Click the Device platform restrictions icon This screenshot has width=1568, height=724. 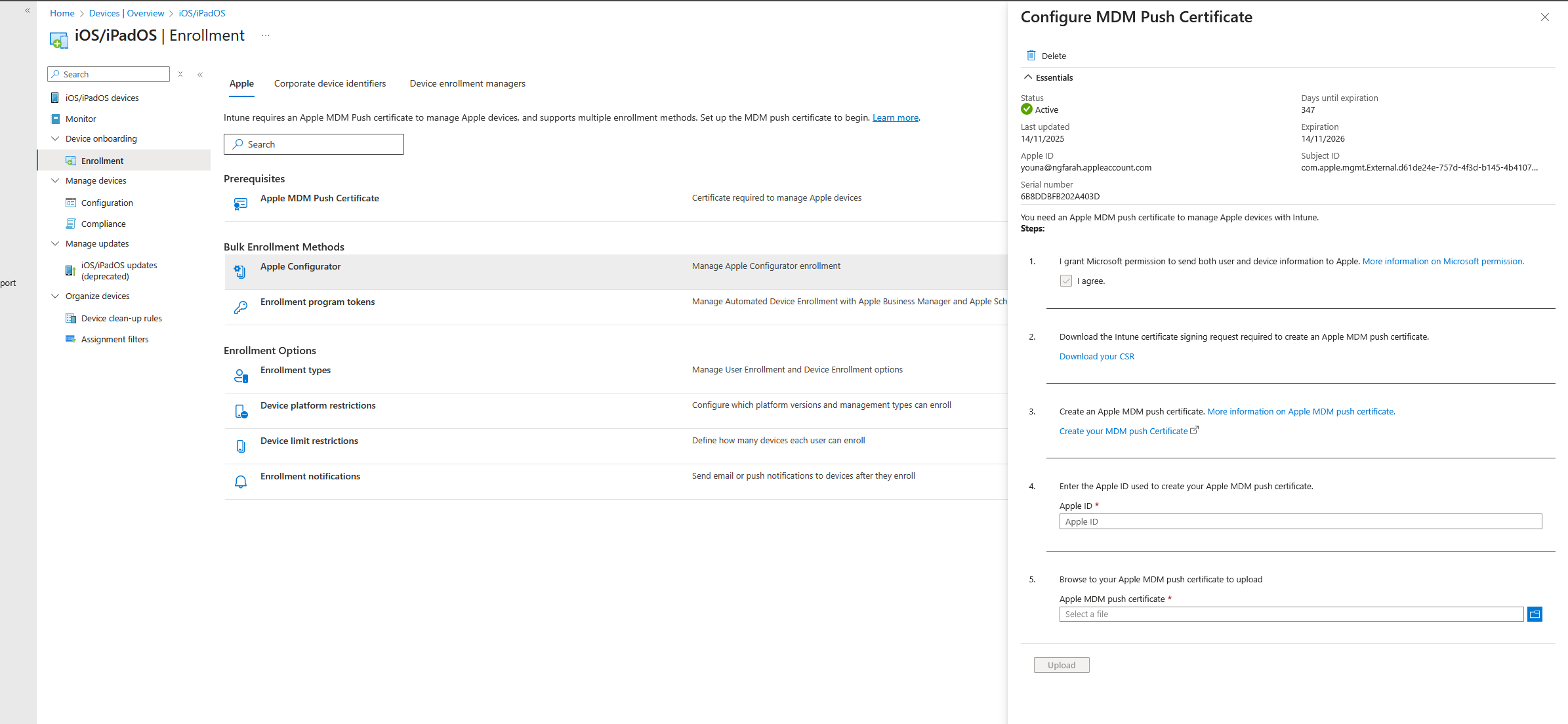240,411
